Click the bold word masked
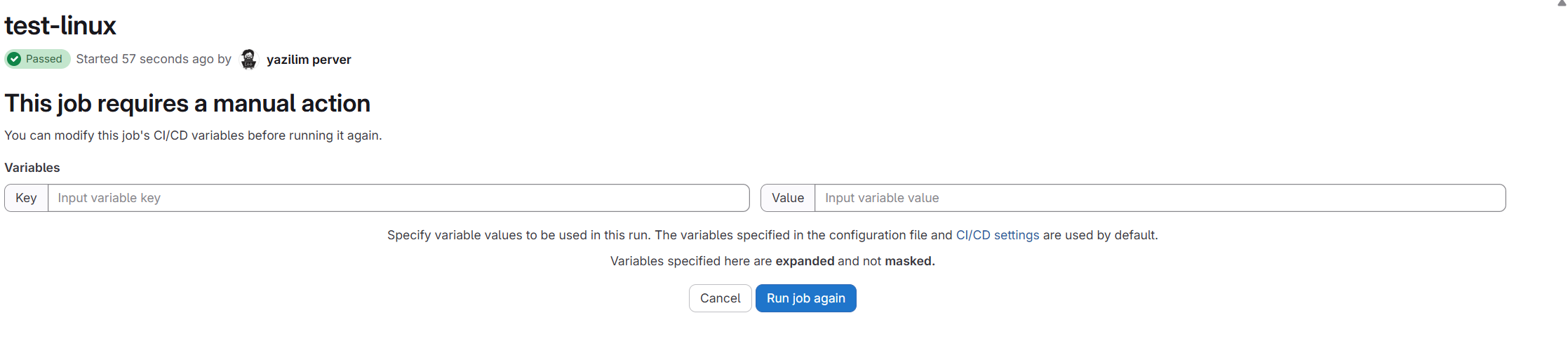The image size is (1568, 353). pyautogui.click(x=909, y=261)
